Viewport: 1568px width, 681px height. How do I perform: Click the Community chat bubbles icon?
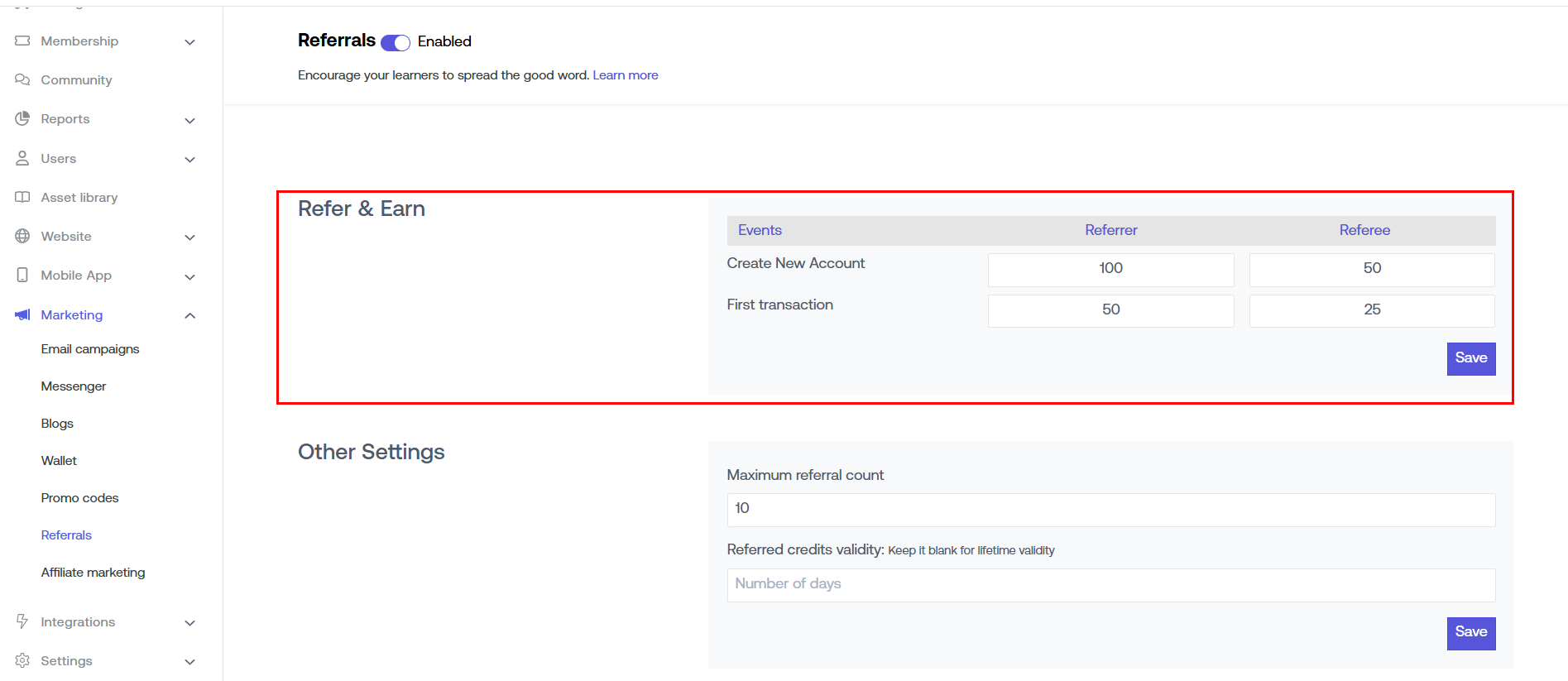click(x=22, y=79)
